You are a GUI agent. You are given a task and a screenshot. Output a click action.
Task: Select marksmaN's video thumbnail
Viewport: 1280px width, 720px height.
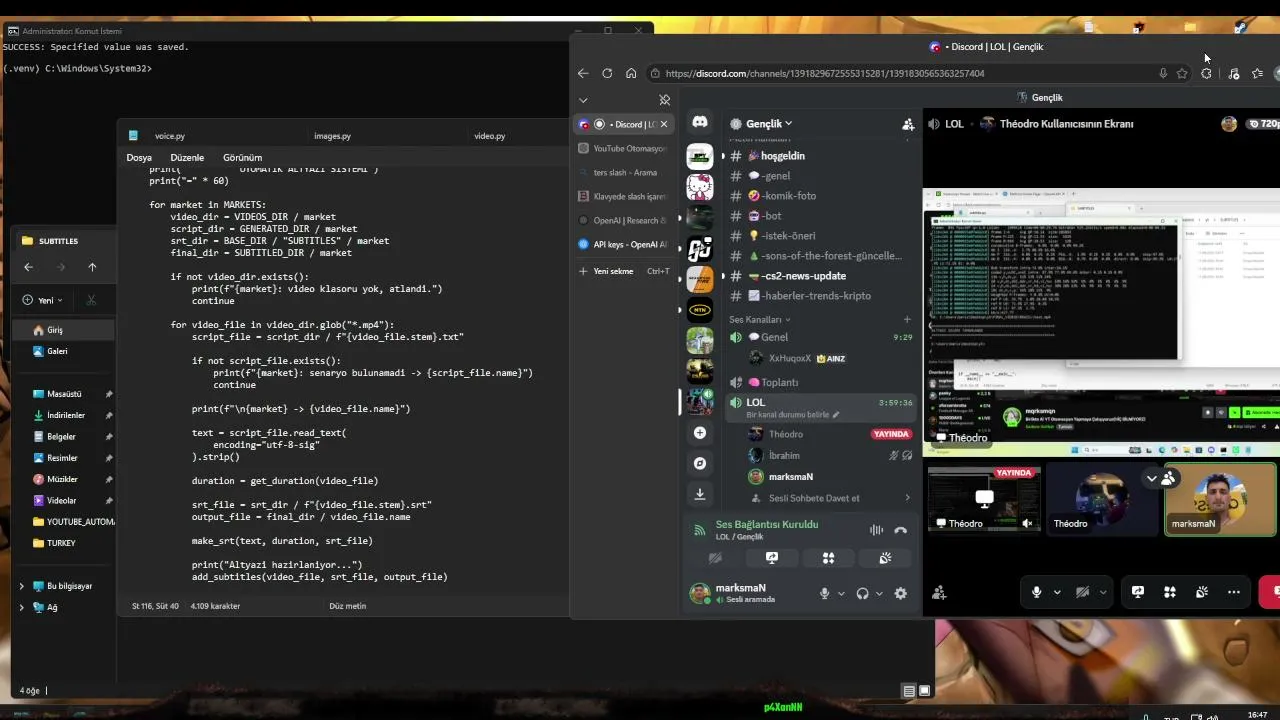tap(1221, 498)
